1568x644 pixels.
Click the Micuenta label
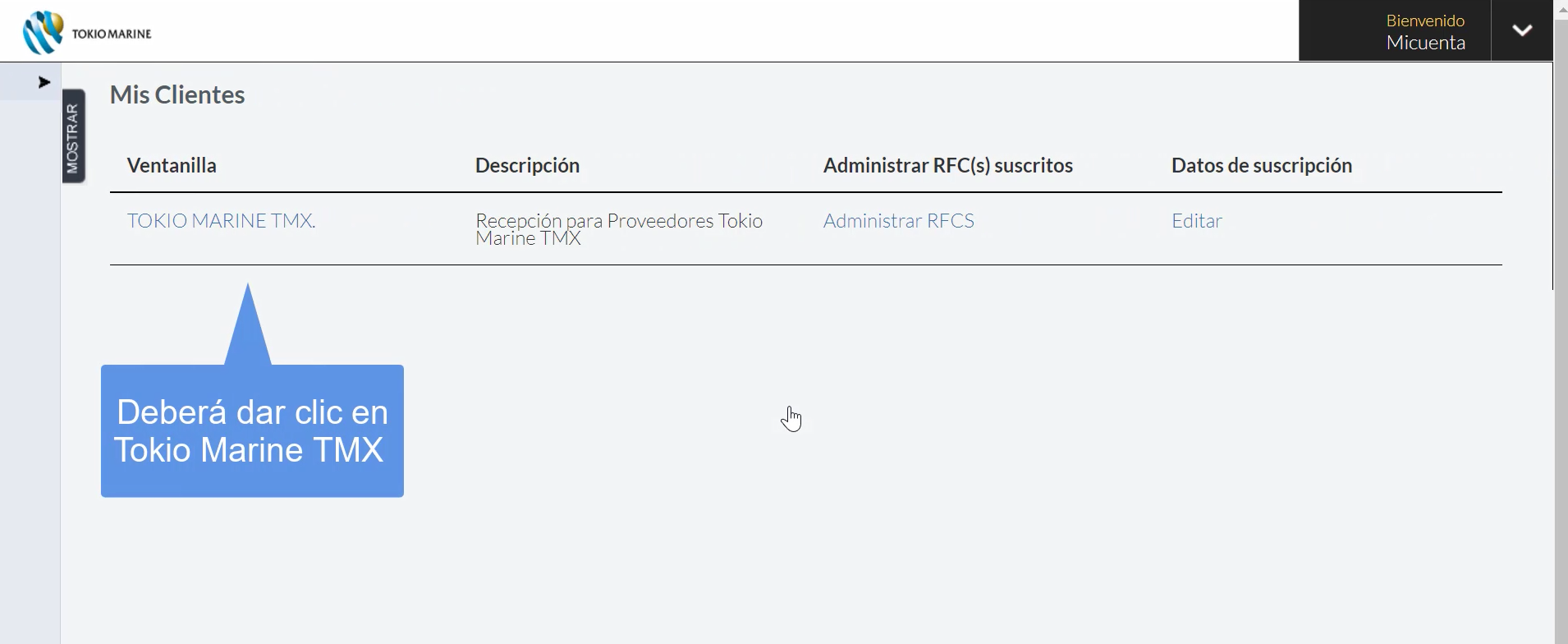point(1425,43)
